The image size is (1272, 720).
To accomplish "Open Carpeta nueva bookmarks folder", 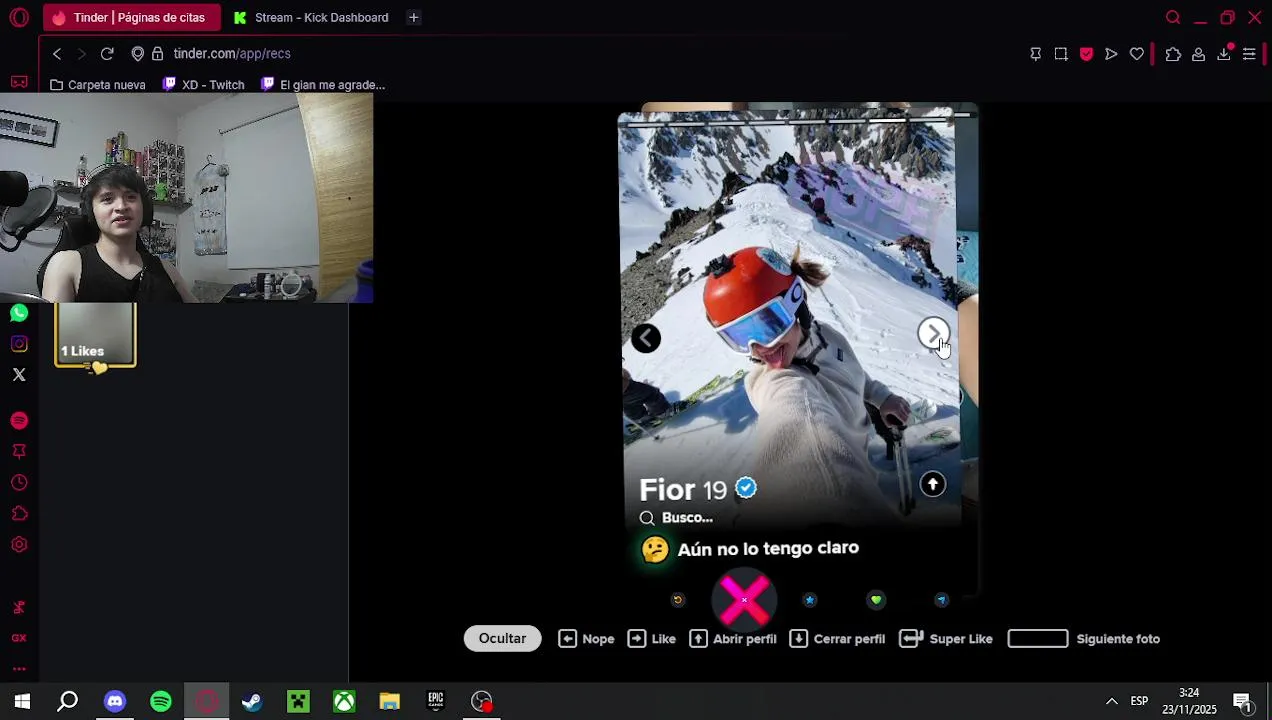I will [98, 85].
